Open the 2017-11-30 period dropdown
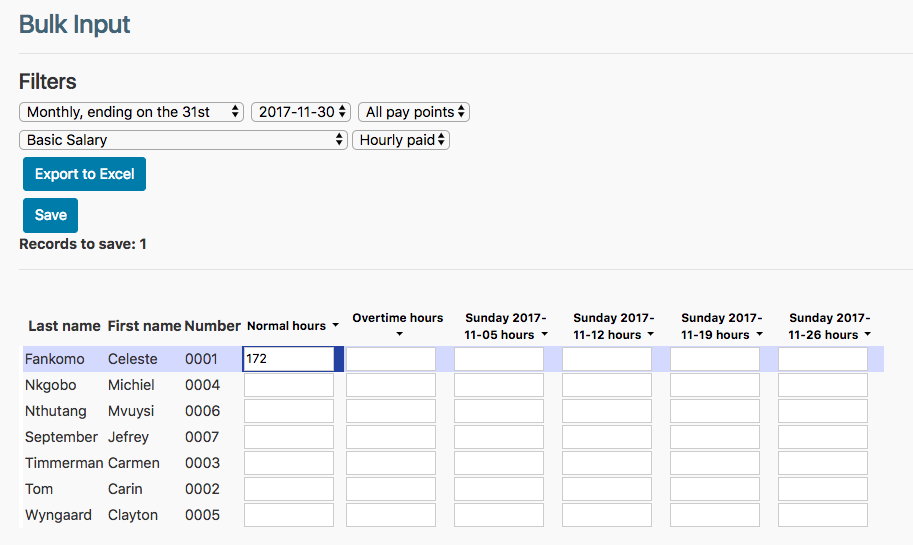This screenshot has width=913, height=545. point(301,112)
